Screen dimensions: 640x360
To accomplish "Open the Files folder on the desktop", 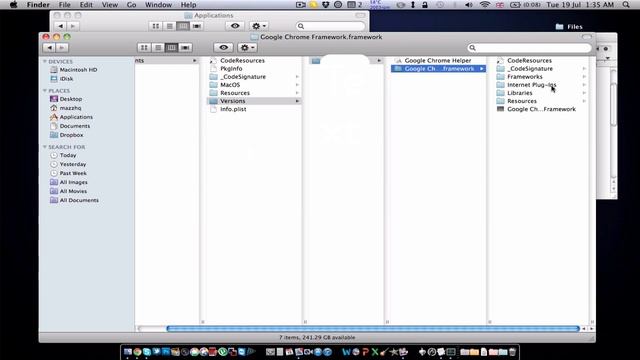I will click(x=569, y=27).
